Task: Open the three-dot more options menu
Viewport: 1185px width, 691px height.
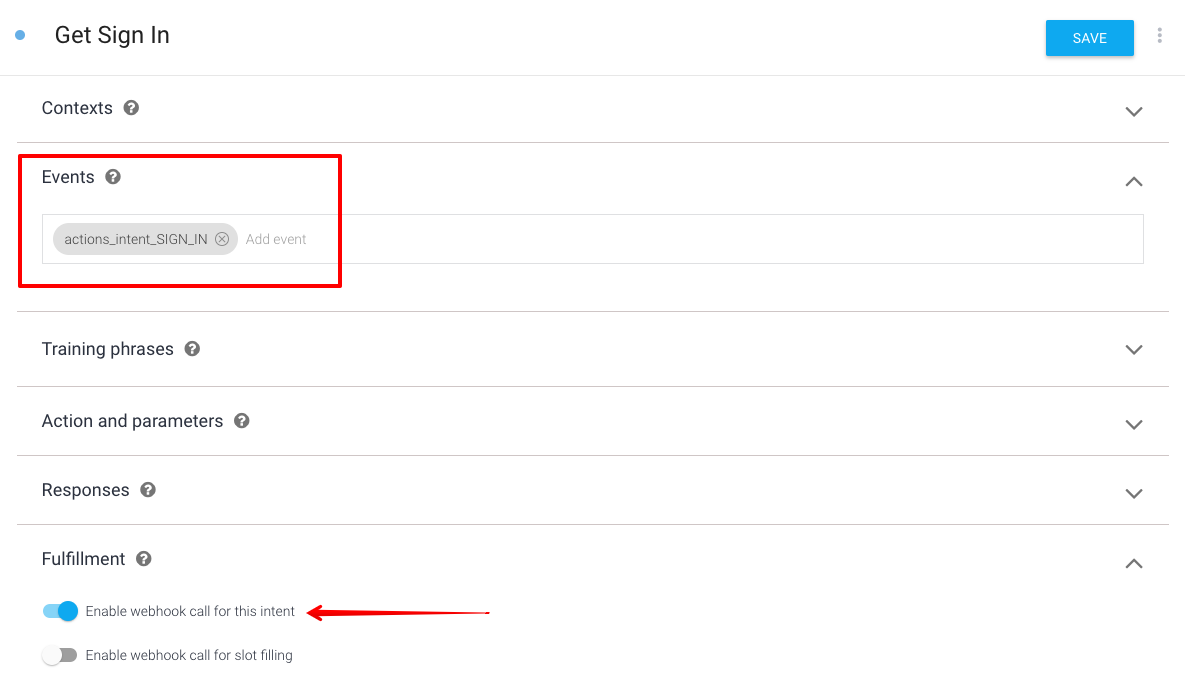Action: [x=1159, y=36]
